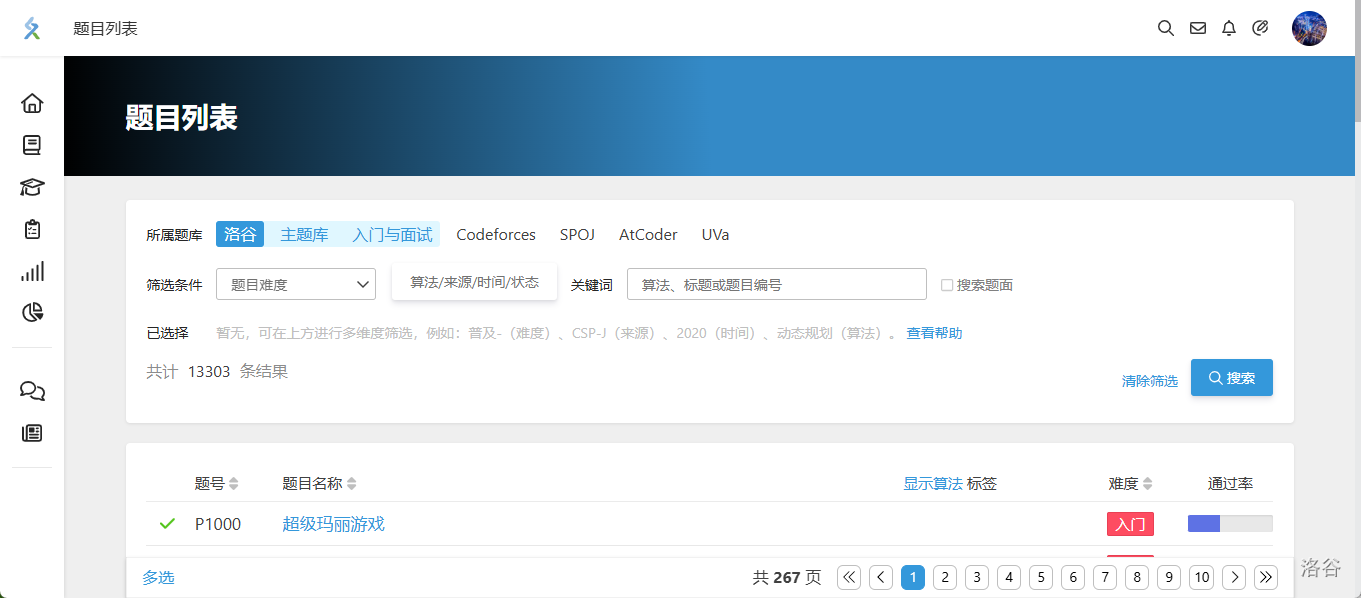
Task: Open the 算法/来源/时间/状态 filter selector
Action: (x=474, y=283)
